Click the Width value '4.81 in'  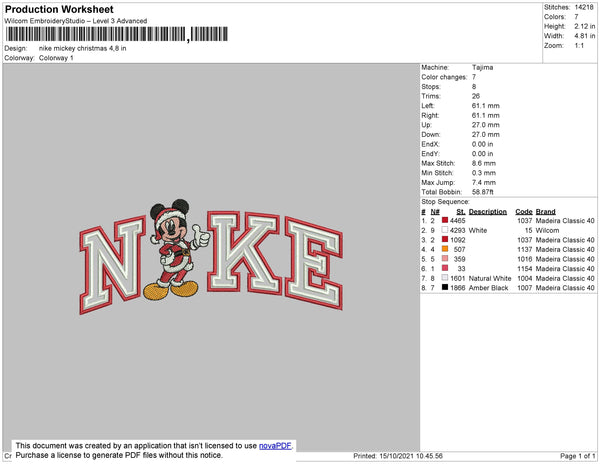[585, 36]
